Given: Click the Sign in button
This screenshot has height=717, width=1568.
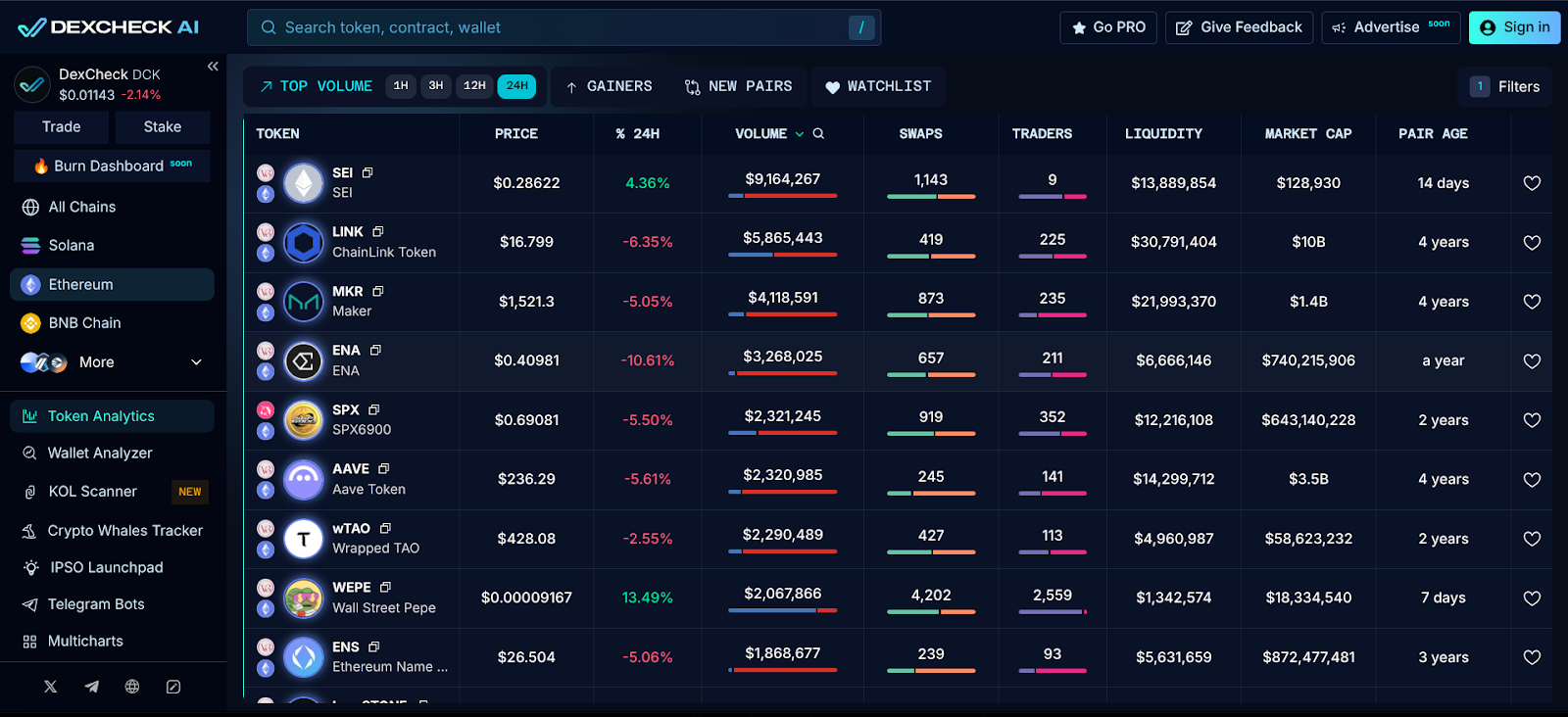Looking at the screenshot, I should click(x=1514, y=27).
